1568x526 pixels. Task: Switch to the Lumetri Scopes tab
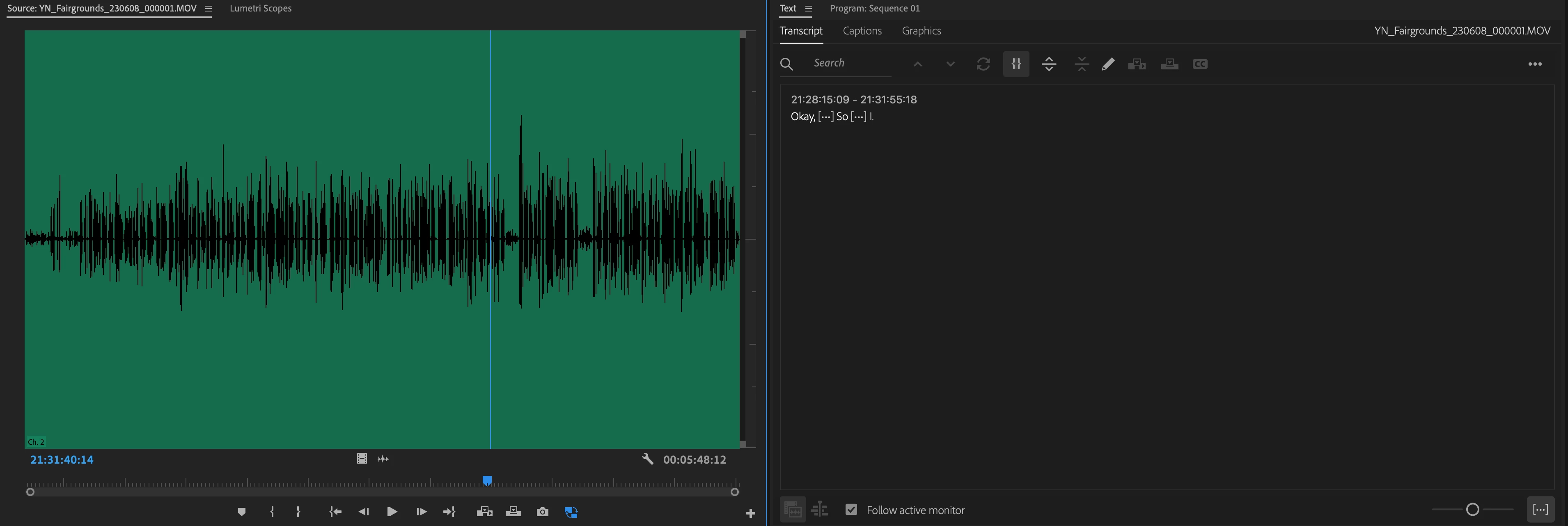coord(261,9)
